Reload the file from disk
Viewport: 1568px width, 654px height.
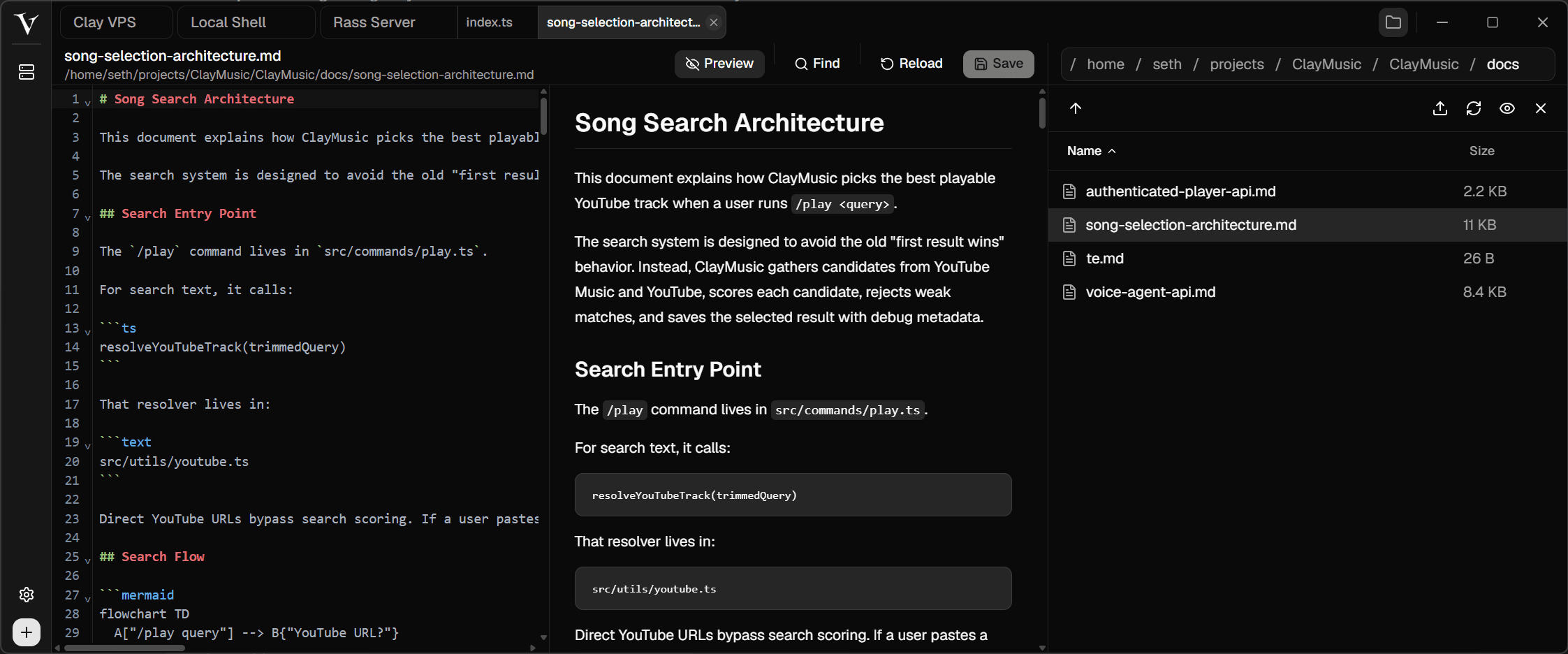click(911, 64)
